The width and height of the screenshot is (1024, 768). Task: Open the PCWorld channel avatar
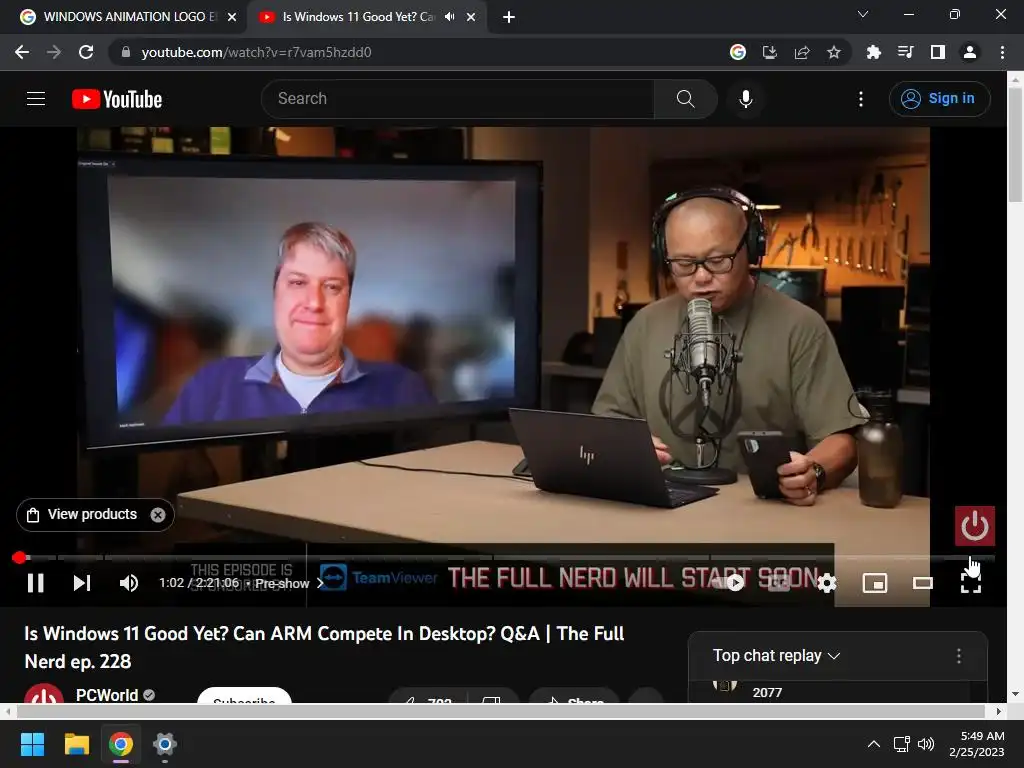pos(44,694)
